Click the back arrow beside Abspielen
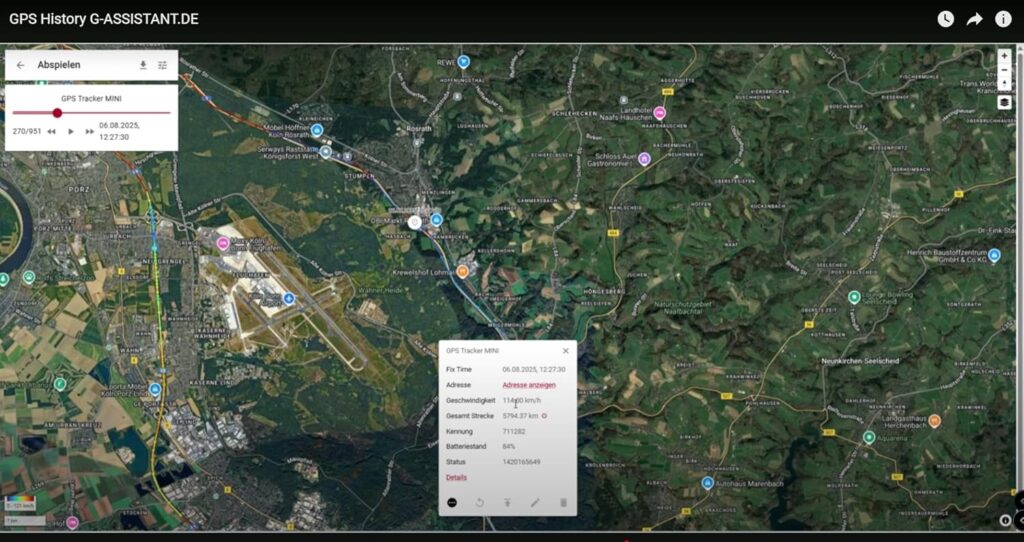1024x542 pixels. (x=20, y=65)
